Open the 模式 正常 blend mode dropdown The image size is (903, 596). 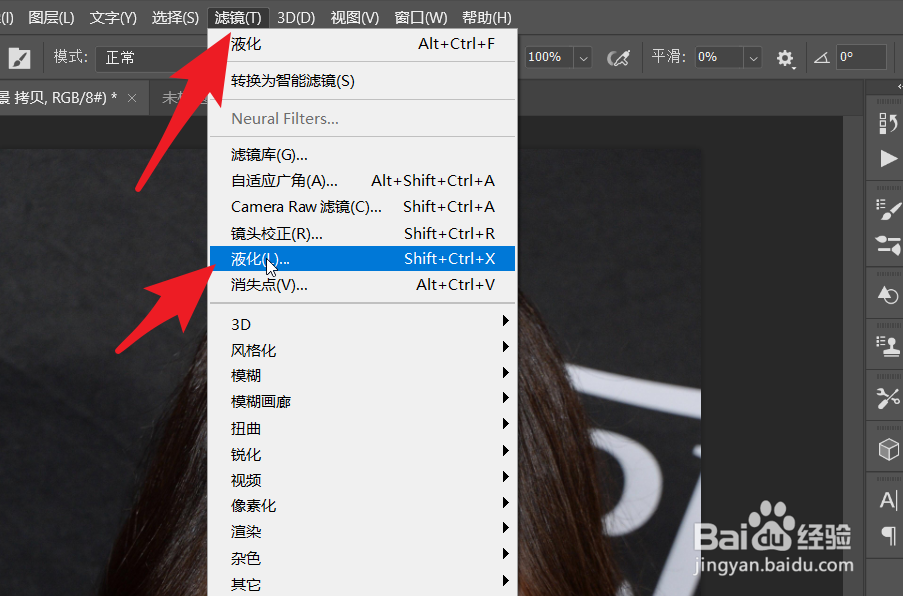(x=153, y=58)
